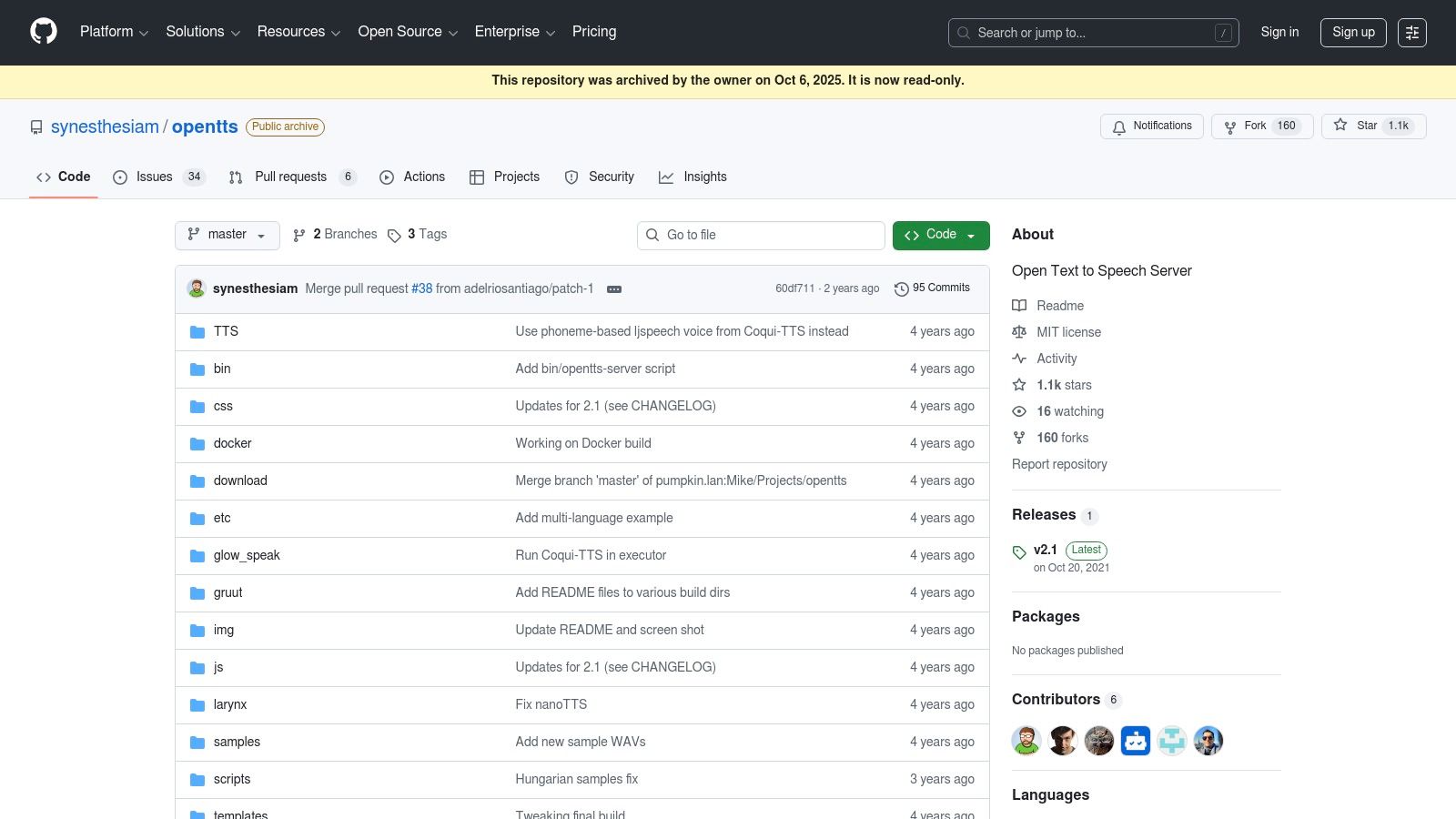Screen dimensions: 1456x819
Task: Expand the master branch dropdown
Action: 227,235
